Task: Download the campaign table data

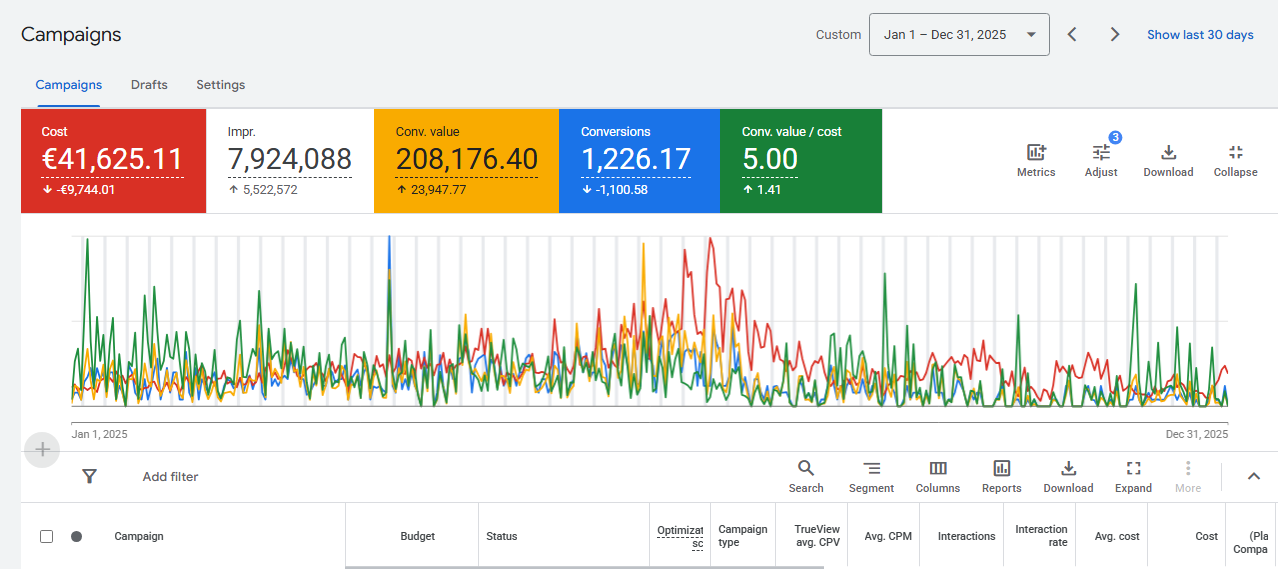Action: [x=1068, y=477]
